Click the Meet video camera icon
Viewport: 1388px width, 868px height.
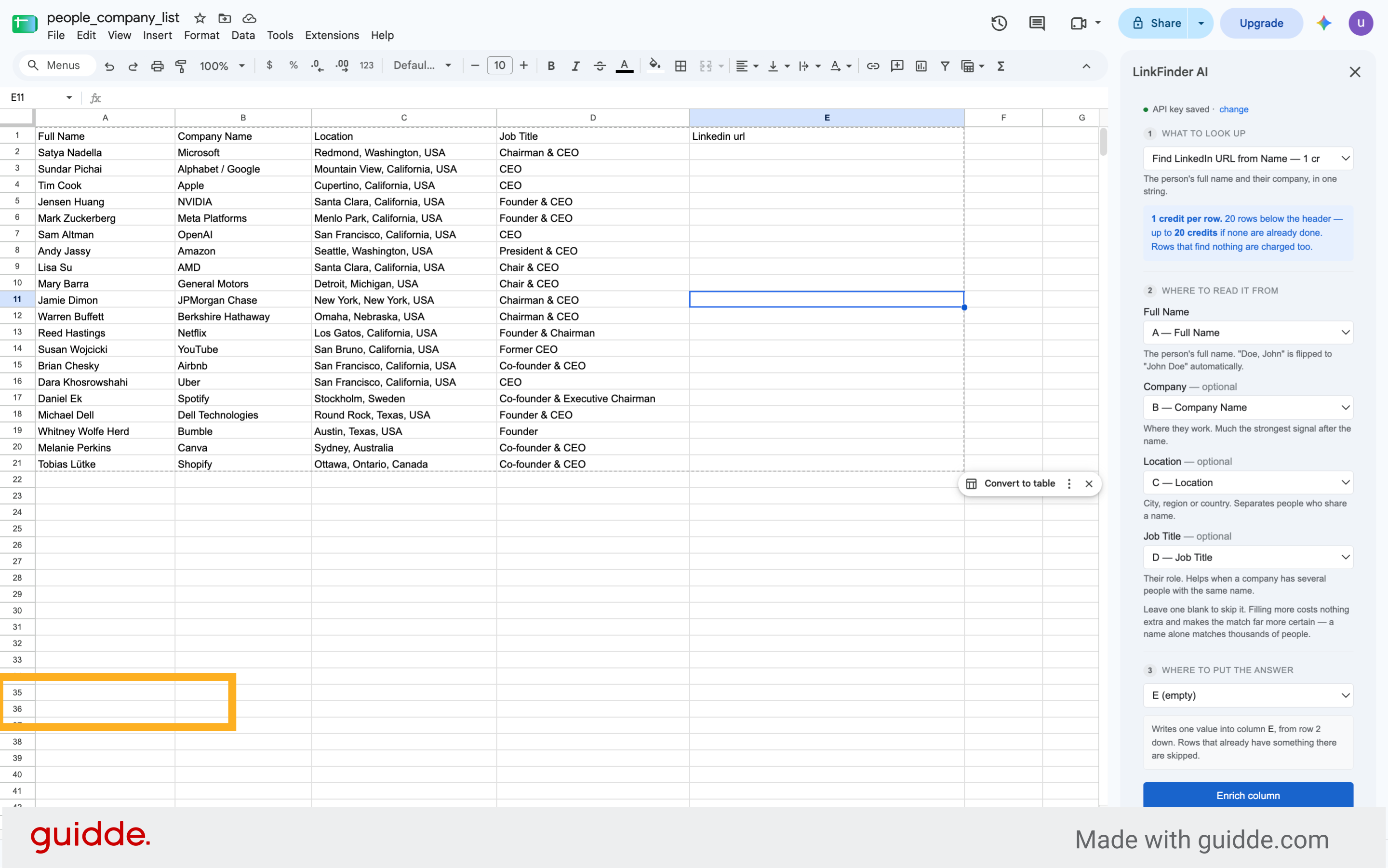1079,23
